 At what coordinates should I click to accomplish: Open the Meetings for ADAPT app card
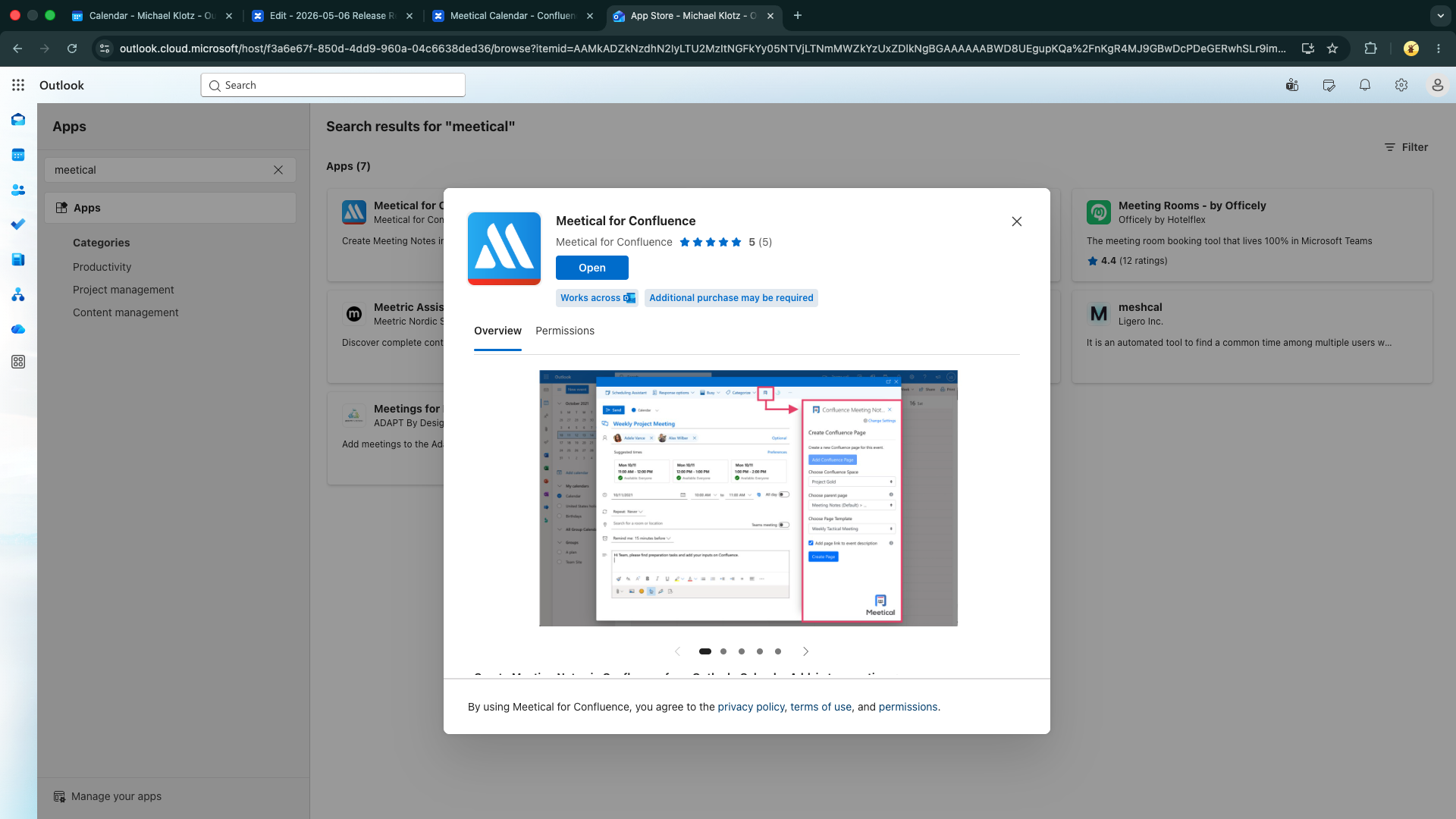[x=386, y=438]
